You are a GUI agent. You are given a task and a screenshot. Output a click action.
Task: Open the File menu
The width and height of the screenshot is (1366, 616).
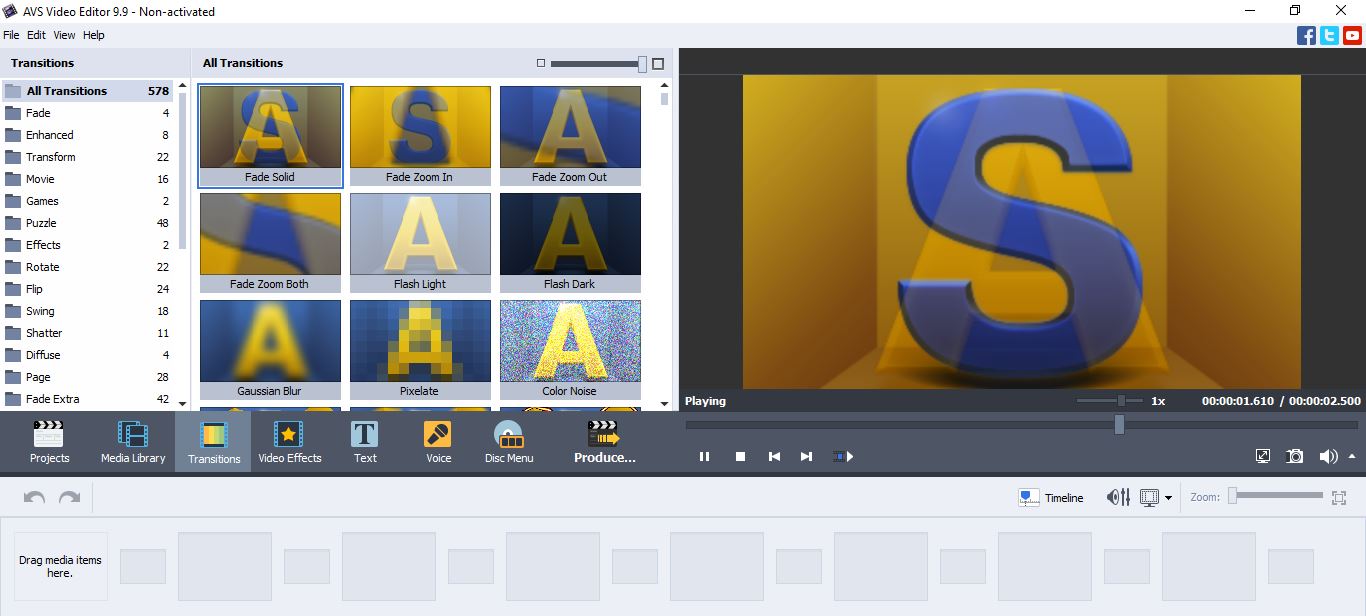tap(11, 35)
